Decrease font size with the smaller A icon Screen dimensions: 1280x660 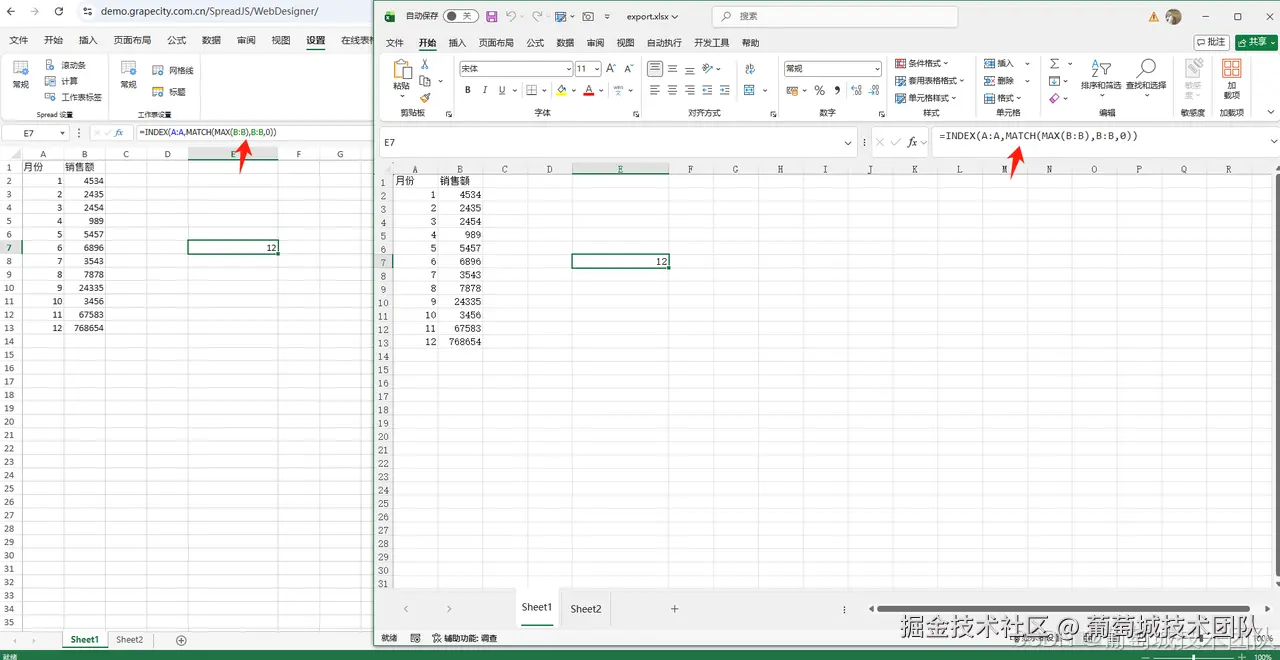tap(629, 69)
